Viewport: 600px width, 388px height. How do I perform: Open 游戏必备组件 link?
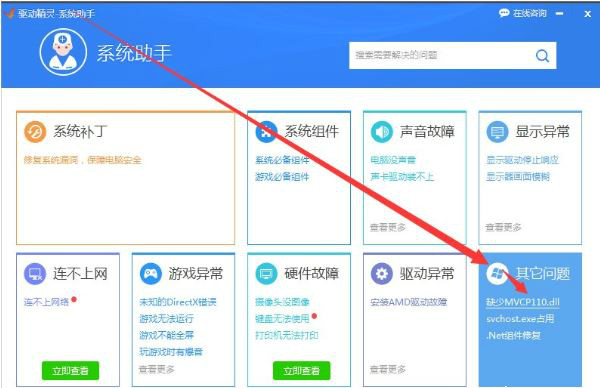click(x=282, y=176)
